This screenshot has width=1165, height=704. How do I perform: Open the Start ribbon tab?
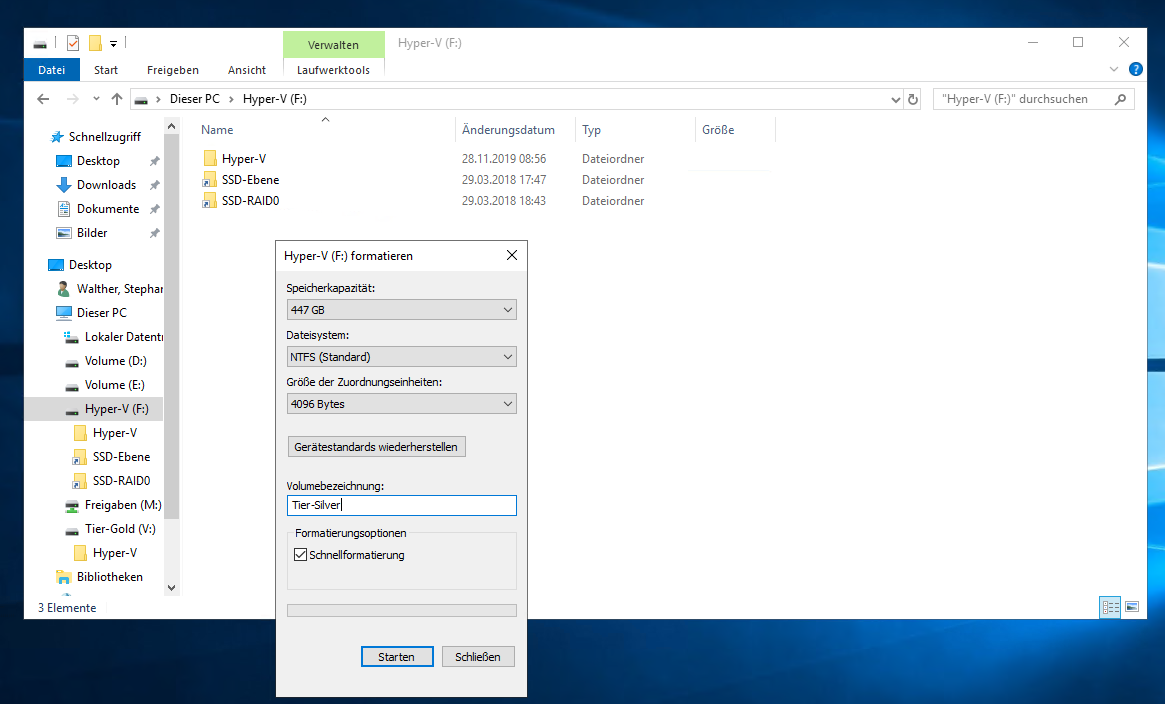pos(106,70)
